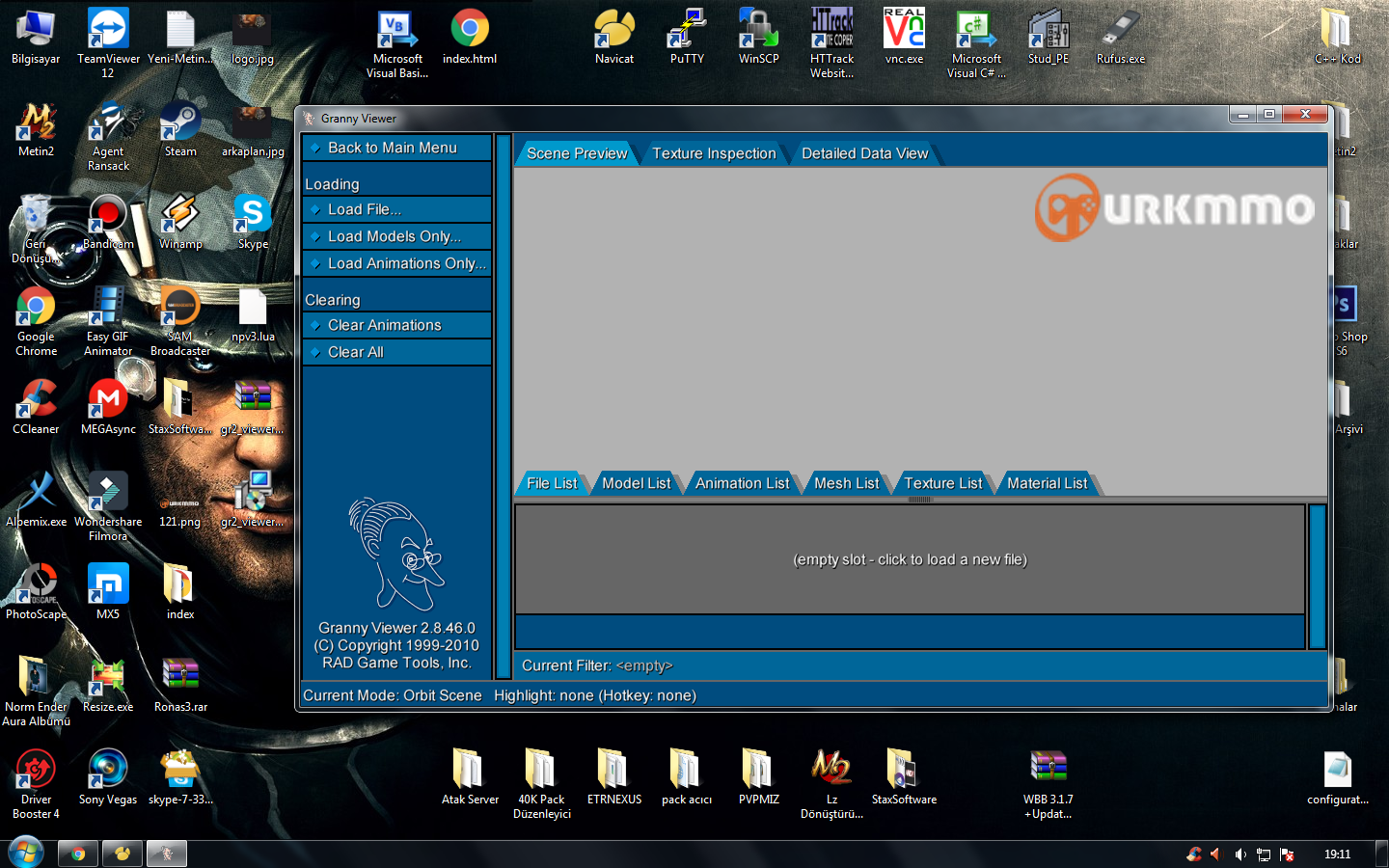Click the Bilgisayar computer icon
Viewport: 1389px width, 868px height.
click(x=36, y=38)
